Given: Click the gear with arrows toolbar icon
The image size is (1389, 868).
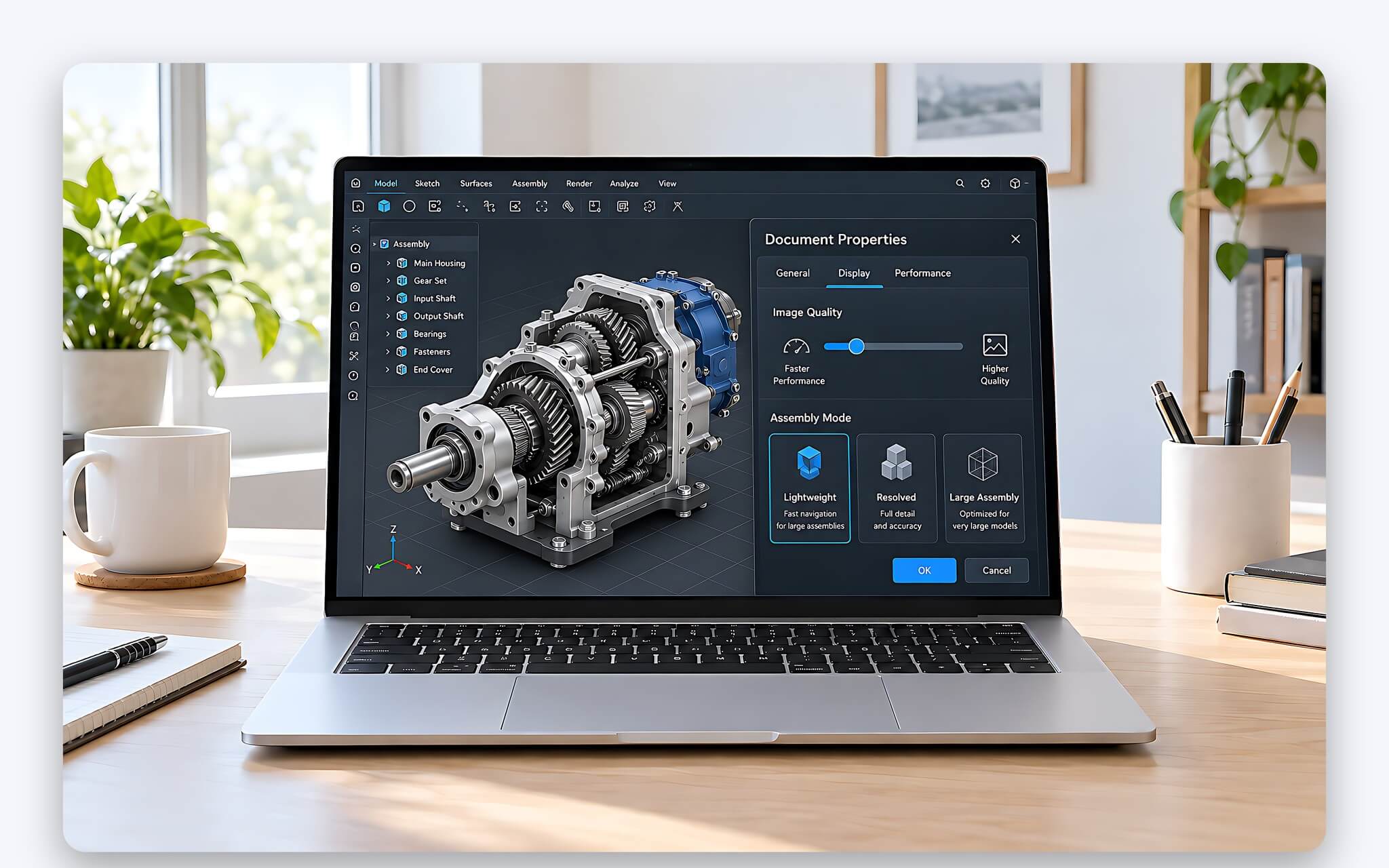Looking at the screenshot, I should (650, 206).
